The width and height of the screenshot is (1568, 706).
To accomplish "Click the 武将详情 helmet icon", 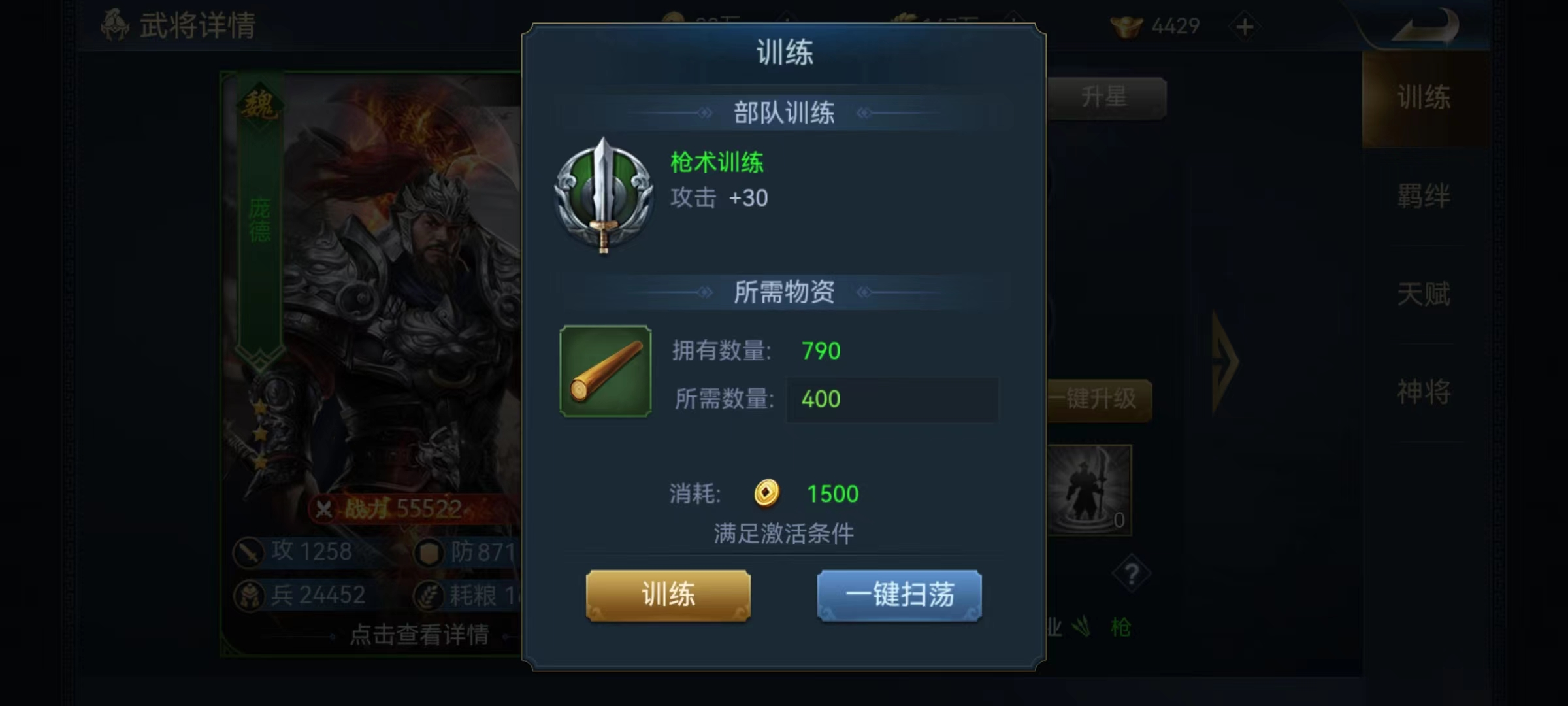I will click(x=114, y=25).
